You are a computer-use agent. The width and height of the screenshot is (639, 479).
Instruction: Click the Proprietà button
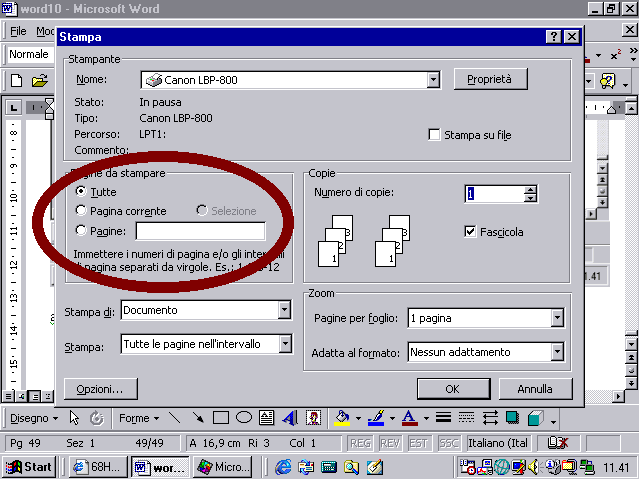click(490, 79)
